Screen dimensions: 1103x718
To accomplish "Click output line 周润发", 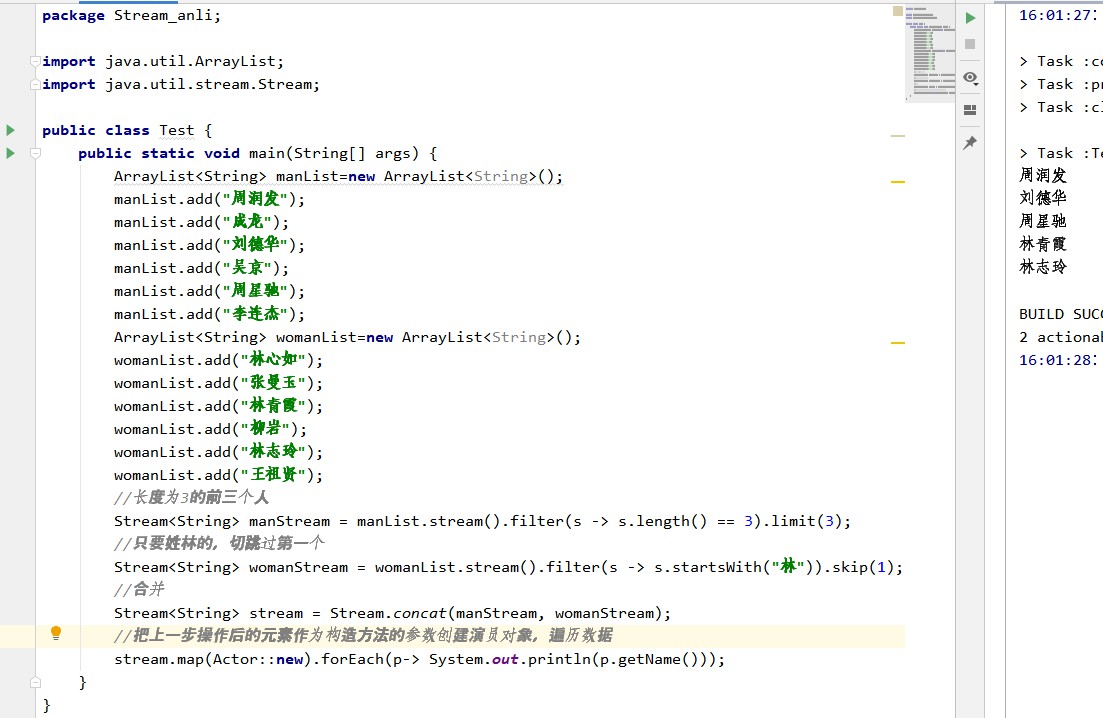I will tap(1043, 175).
